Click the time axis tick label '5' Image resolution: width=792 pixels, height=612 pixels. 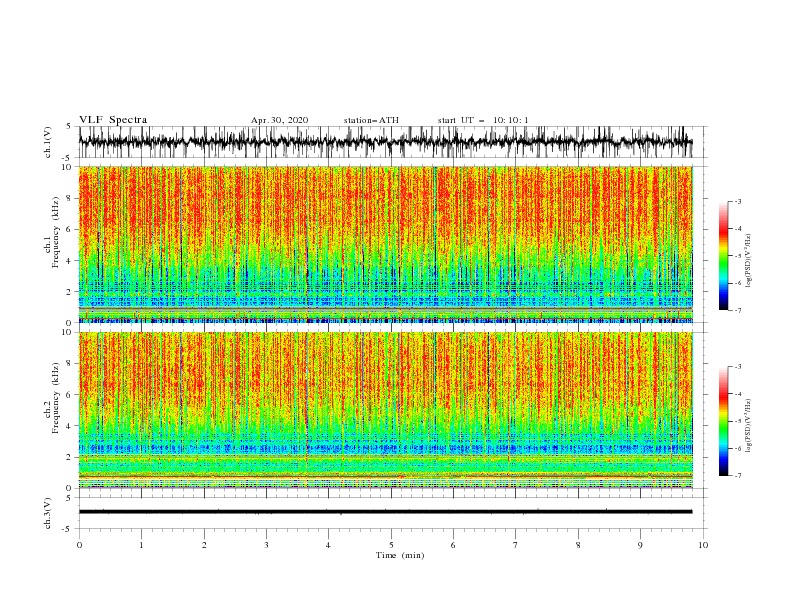tap(391, 545)
